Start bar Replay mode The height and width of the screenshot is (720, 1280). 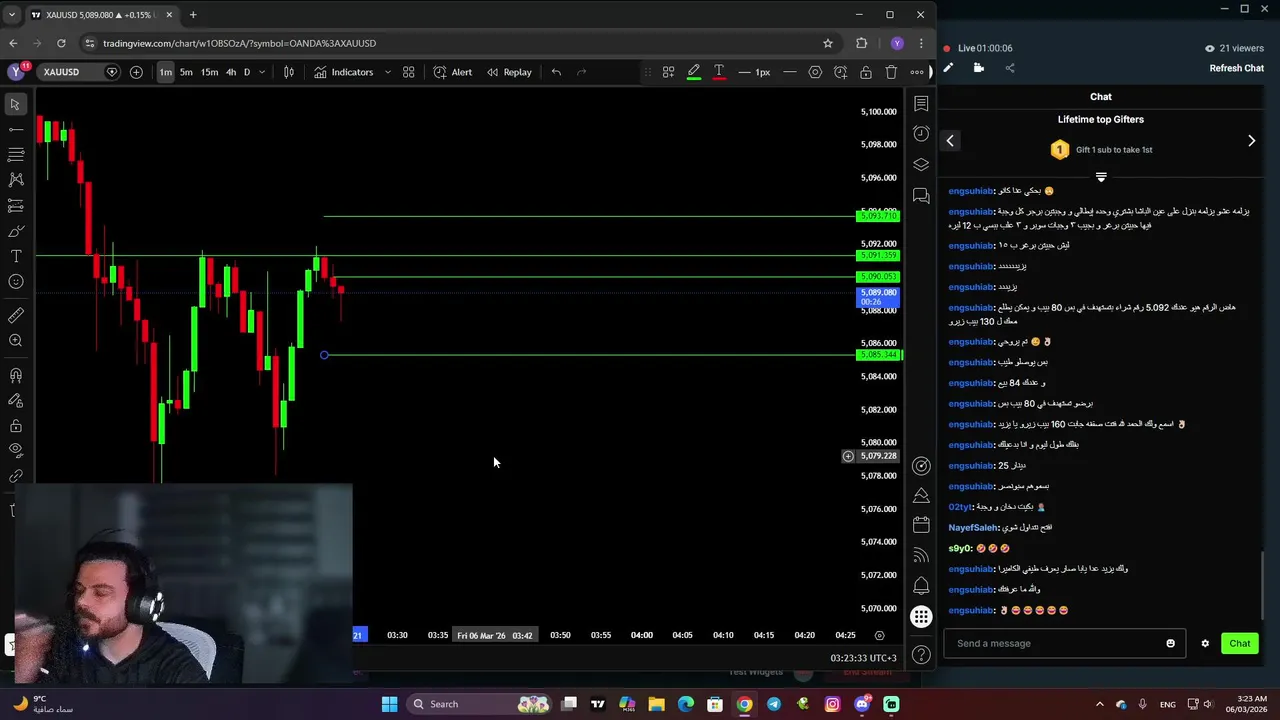(x=509, y=72)
